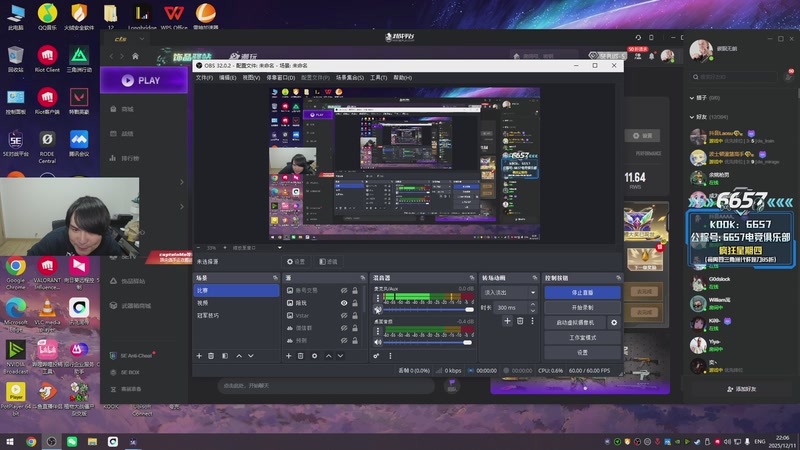The width and height of the screenshot is (800, 450).
Task: Open the 视图(V) menu in OBS
Action: click(251, 78)
